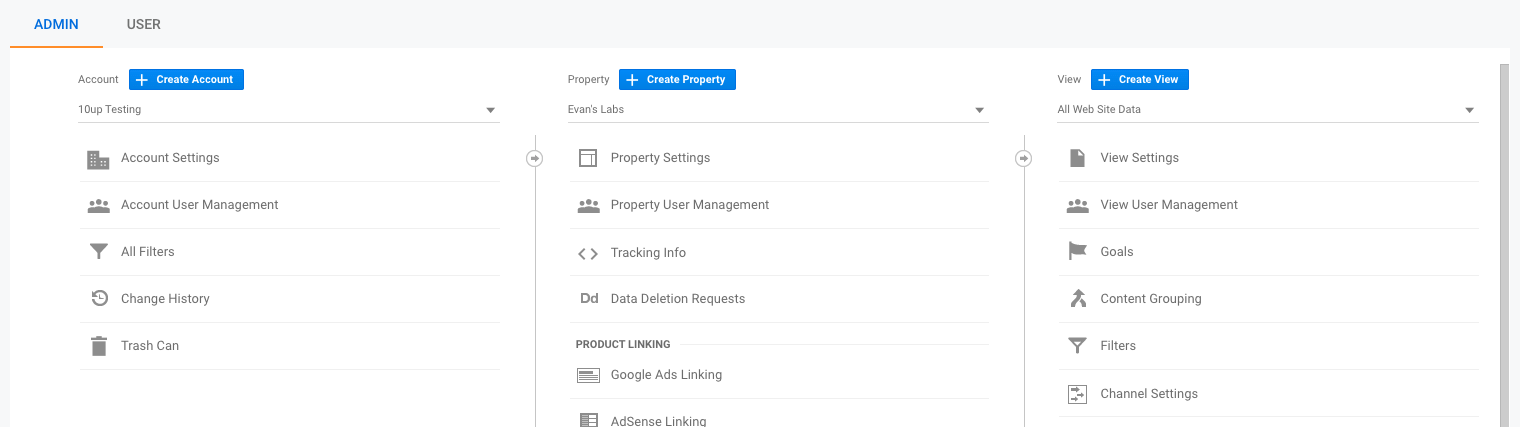Open View User Management link

tap(1169, 205)
